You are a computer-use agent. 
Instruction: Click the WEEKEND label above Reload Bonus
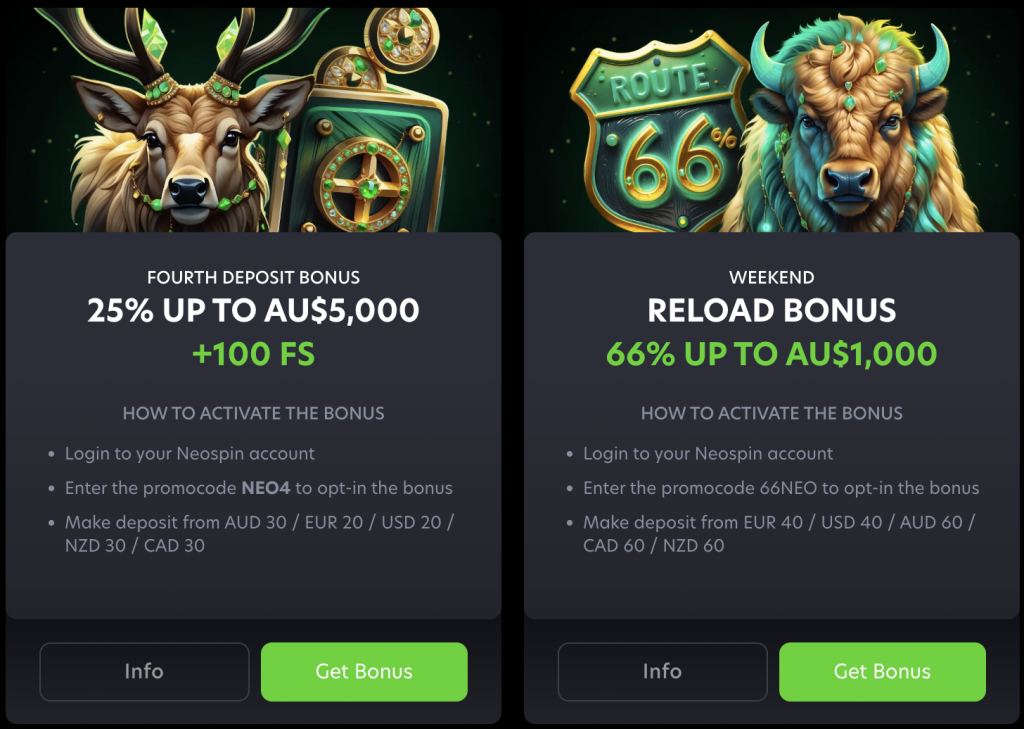point(771,278)
